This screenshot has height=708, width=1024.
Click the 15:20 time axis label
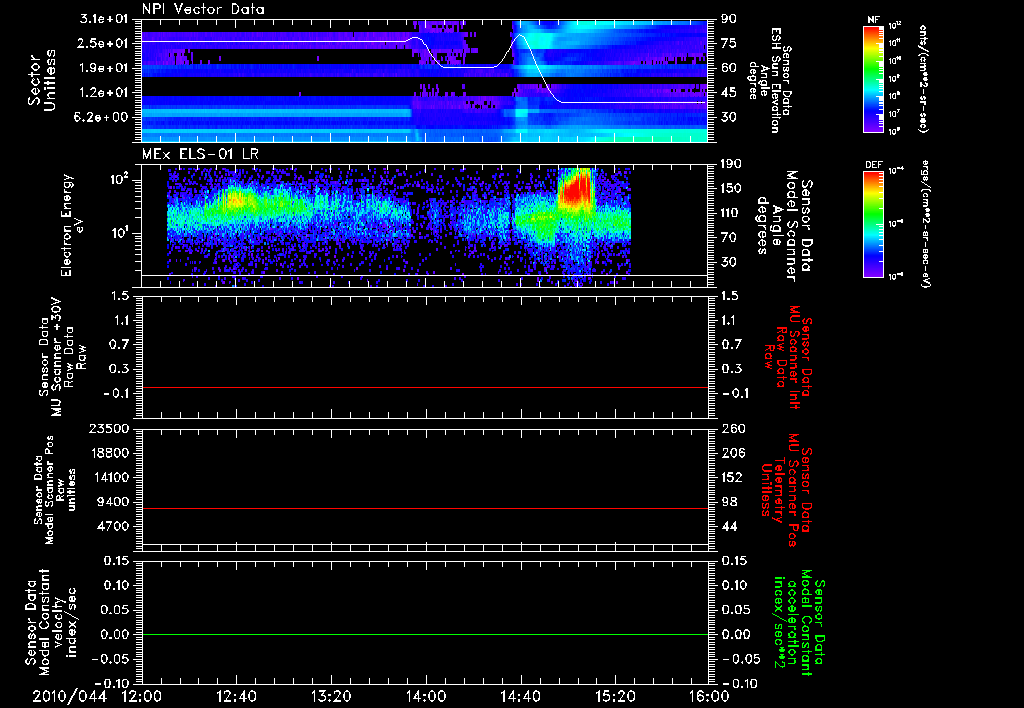tap(615, 696)
